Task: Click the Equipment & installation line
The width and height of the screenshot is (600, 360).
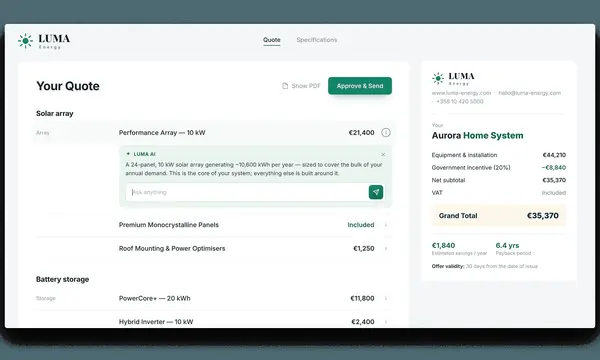Action: (x=499, y=155)
